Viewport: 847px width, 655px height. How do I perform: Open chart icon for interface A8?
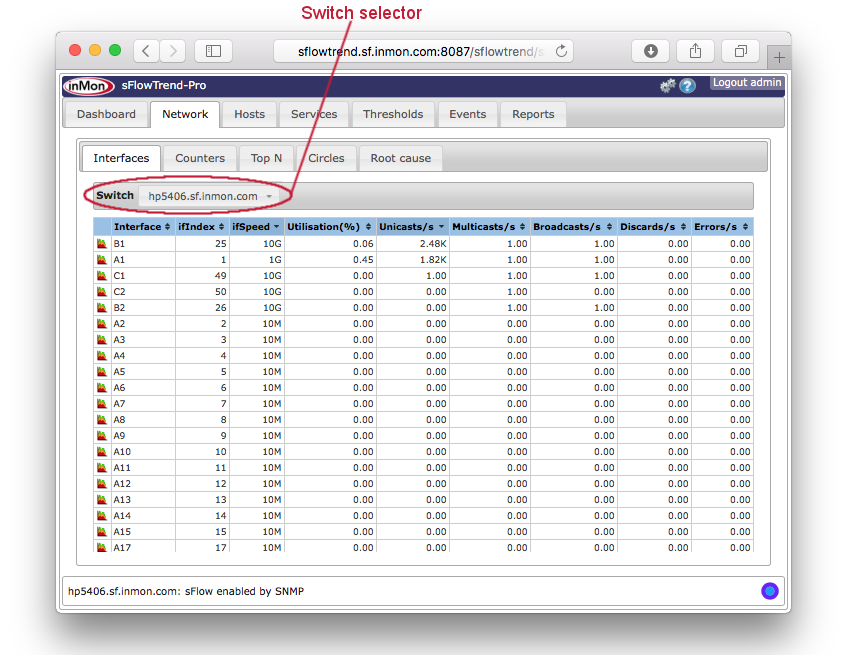click(x=102, y=420)
